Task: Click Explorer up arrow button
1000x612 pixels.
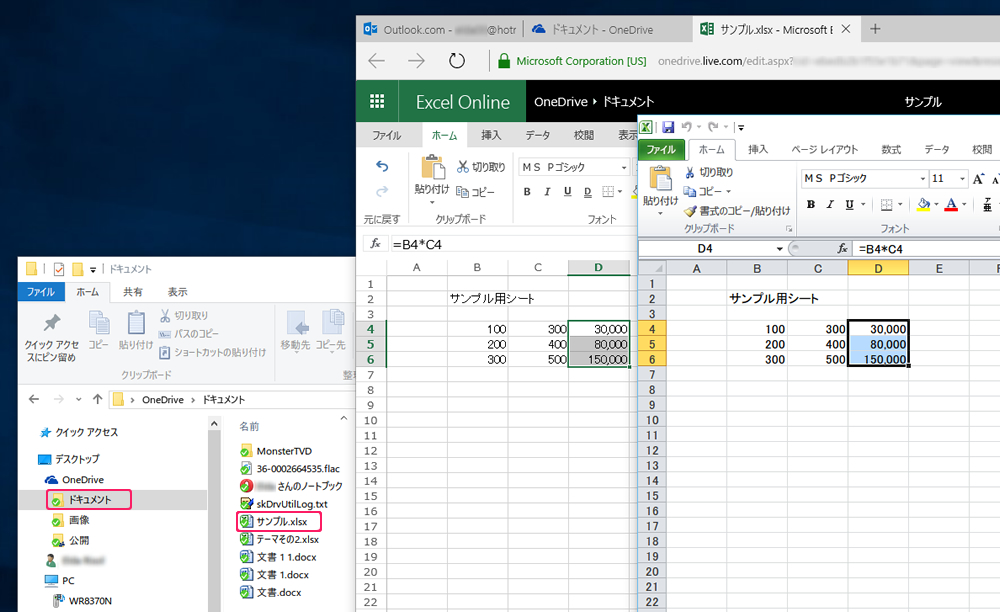Action: tap(98, 399)
